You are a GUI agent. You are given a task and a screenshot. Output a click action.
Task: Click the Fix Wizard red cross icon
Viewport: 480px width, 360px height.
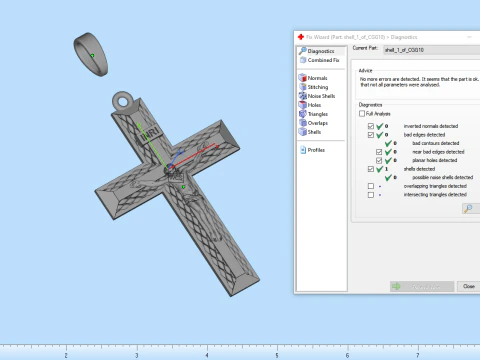pyautogui.click(x=301, y=37)
